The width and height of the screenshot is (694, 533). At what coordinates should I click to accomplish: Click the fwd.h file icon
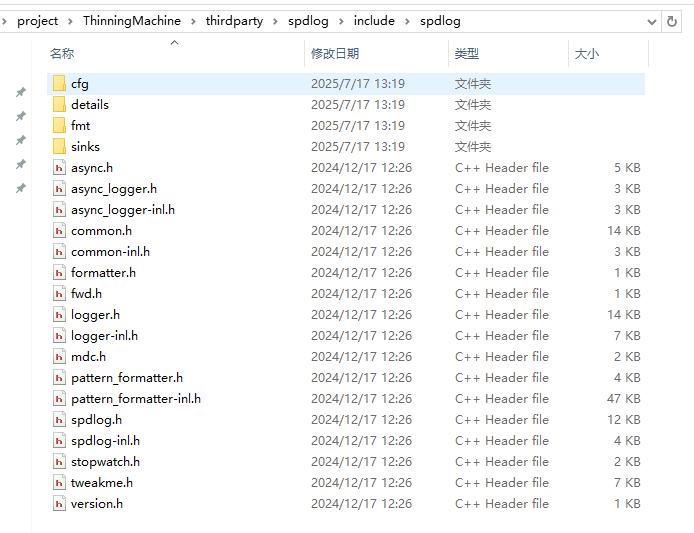coord(59,294)
